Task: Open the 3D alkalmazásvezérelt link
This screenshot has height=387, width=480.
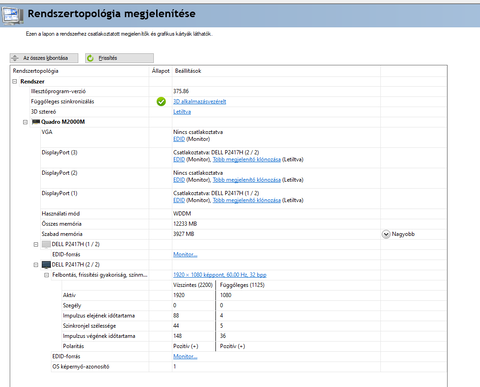Action: click(x=200, y=102)
